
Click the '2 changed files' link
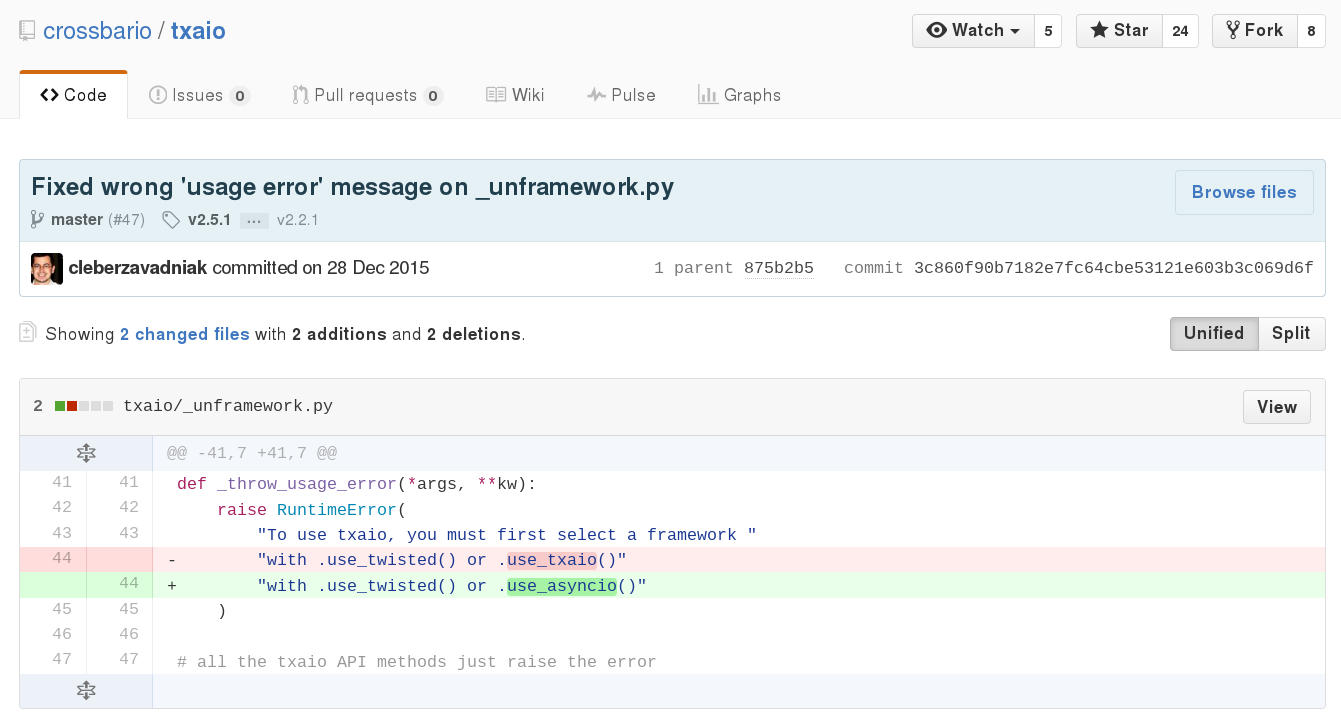(x=184, y=334)
